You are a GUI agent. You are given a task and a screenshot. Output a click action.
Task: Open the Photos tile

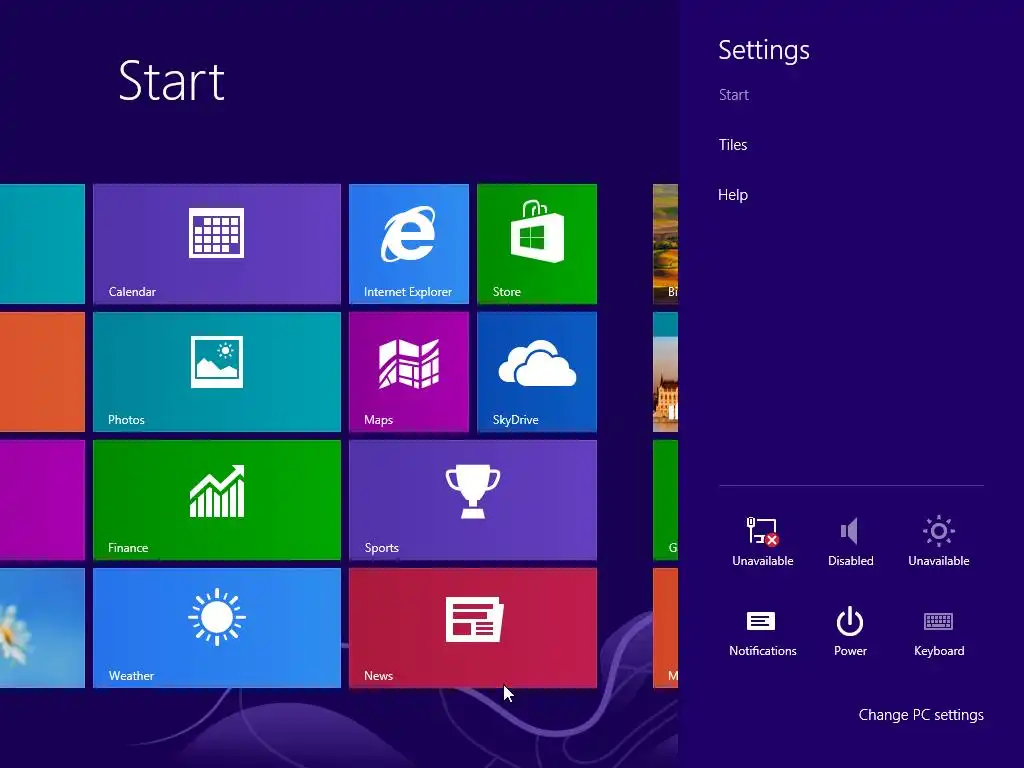(217, 372)
